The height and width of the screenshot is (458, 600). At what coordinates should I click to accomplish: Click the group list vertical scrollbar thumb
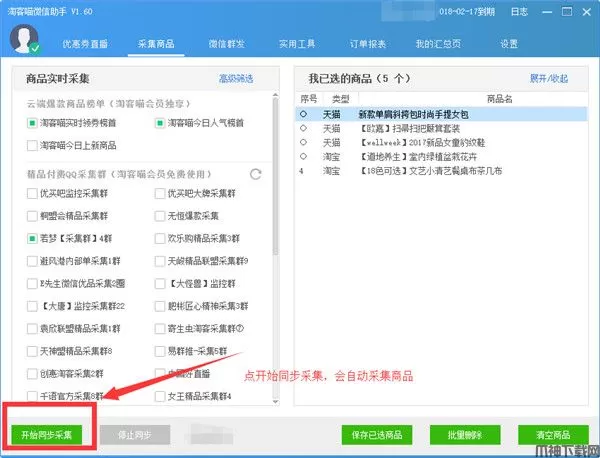(x=275, y=176)
